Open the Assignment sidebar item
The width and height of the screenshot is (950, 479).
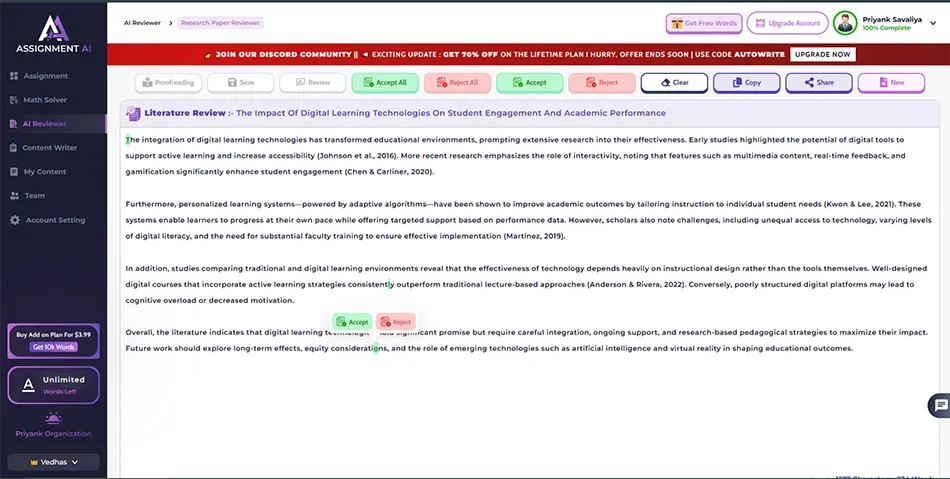point(45,76)
